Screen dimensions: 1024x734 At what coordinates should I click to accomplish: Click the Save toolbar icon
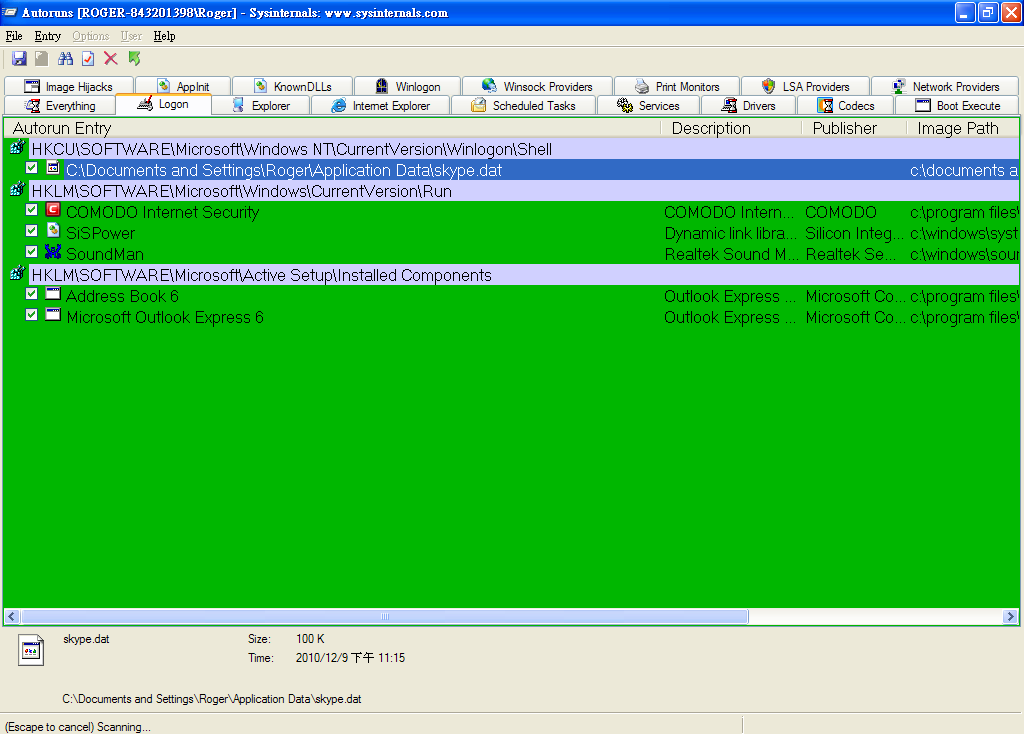point(19,59)
